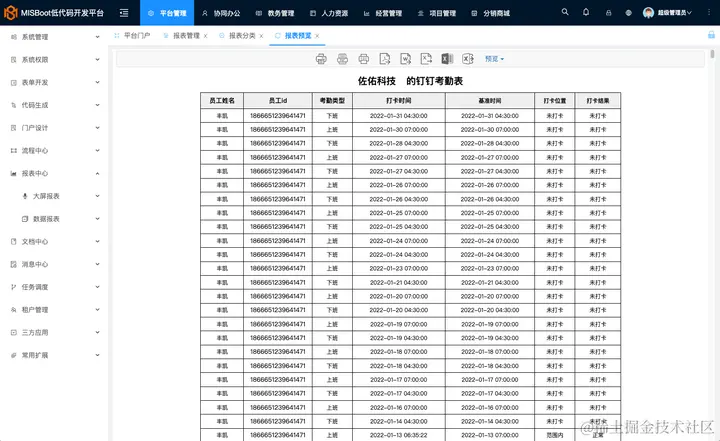Expand 数据报表 submenu

tap(55, 219)
